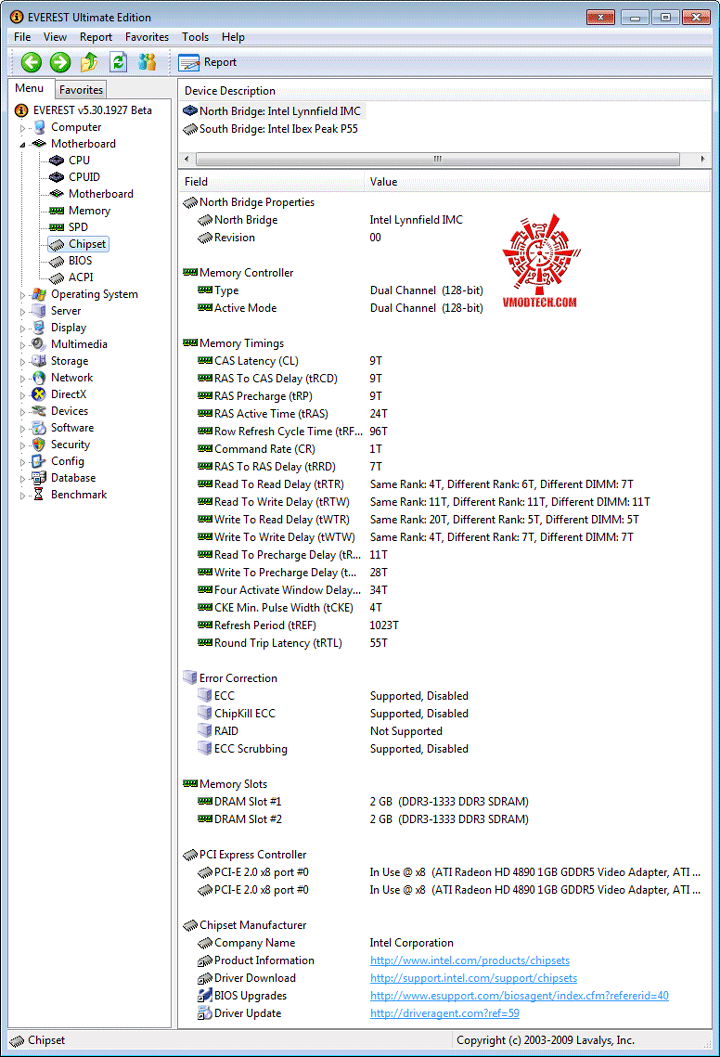This screenshot has width=720, height=1057.
Task: Click the Up folder toolbar icon
Action: coord(89,62)
